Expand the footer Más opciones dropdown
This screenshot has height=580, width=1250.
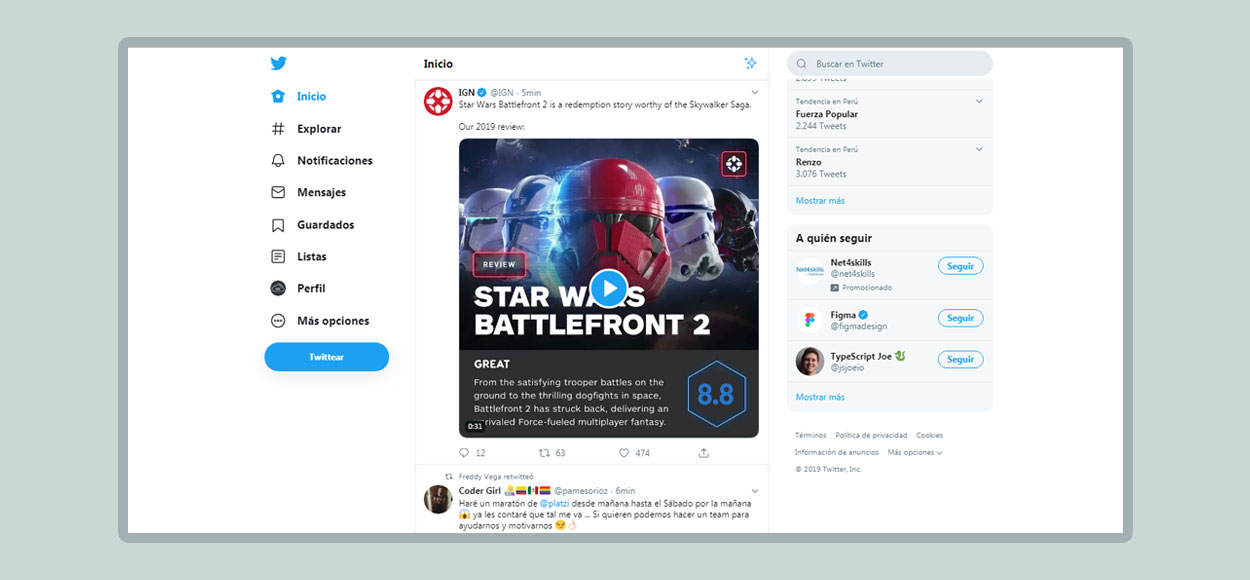pyautogui.click(x=915, y=453)
